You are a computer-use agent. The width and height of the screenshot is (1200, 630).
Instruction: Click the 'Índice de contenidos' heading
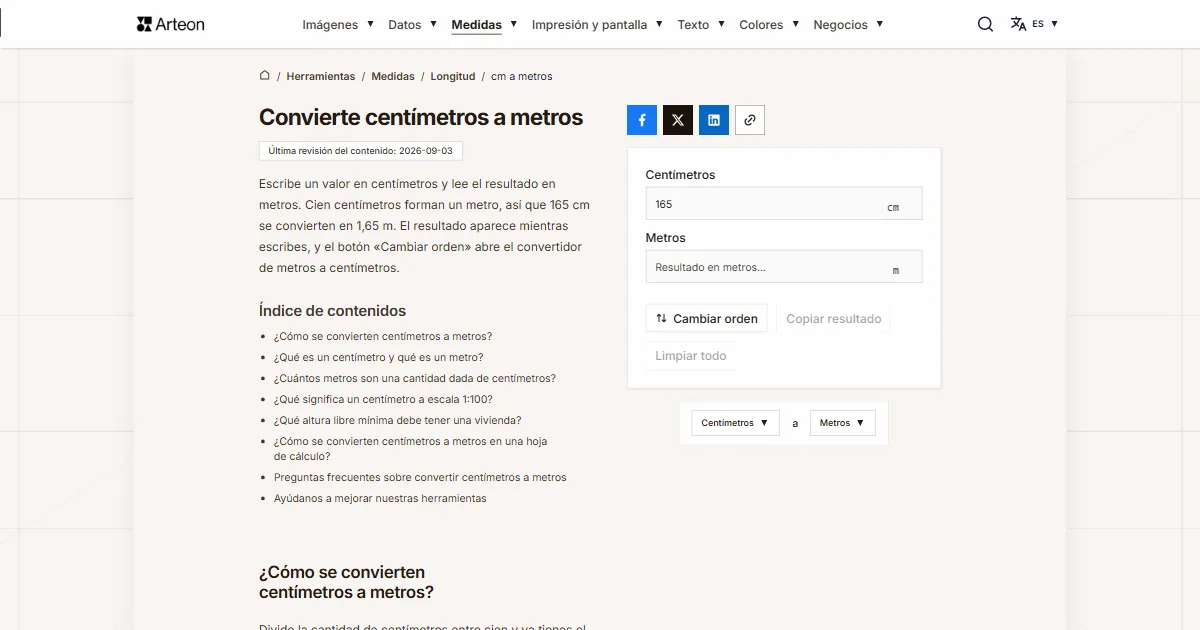coord(332,311)
